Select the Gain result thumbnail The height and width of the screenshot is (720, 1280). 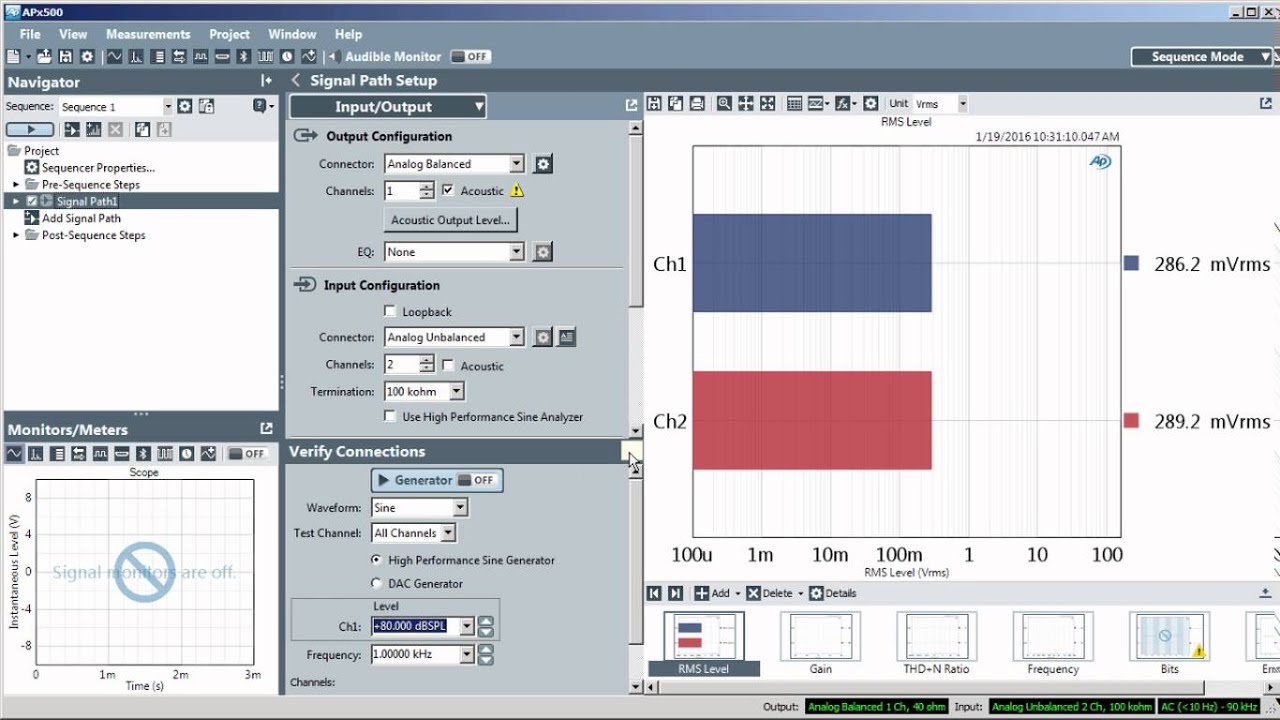(x=821, y=645)
